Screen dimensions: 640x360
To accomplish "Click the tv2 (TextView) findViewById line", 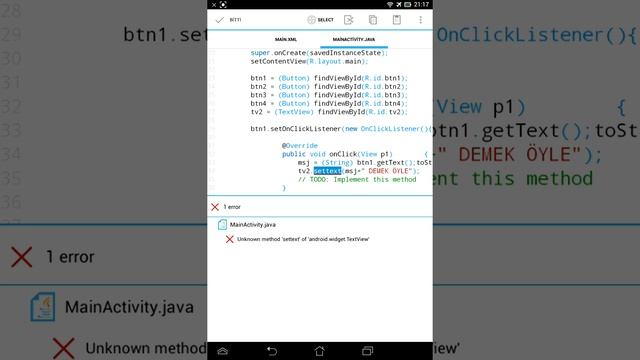I will [x=329, y=112].
